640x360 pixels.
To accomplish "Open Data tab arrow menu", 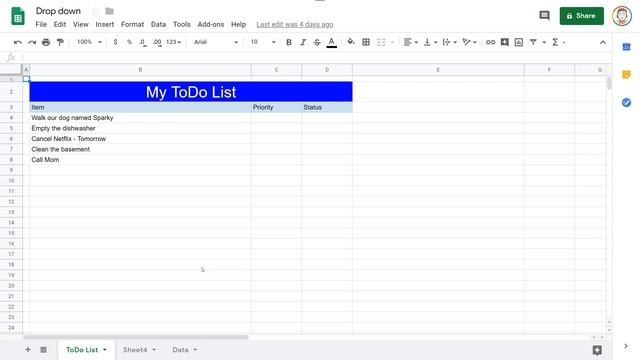I will pyautogui.click(x=195, y=350).
